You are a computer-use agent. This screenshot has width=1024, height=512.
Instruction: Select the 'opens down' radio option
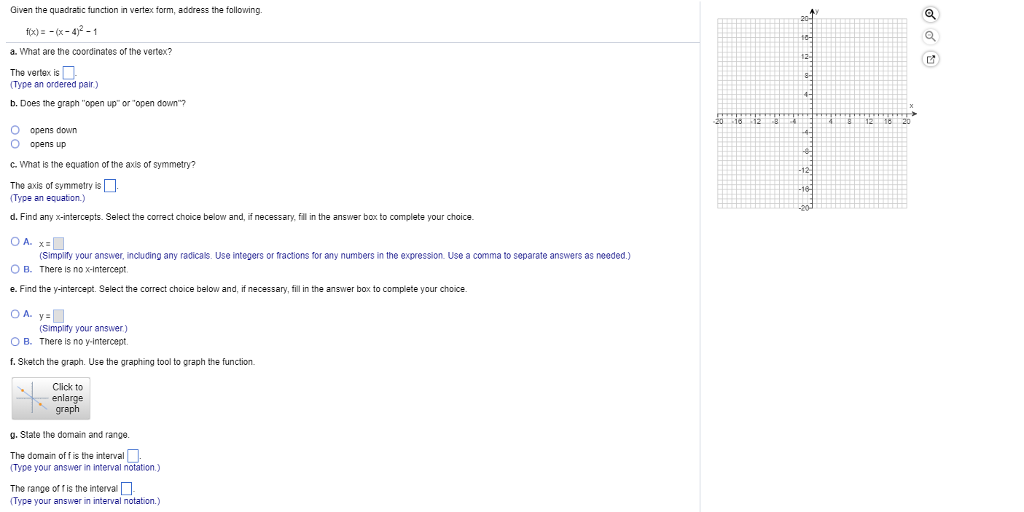(15, 130)
